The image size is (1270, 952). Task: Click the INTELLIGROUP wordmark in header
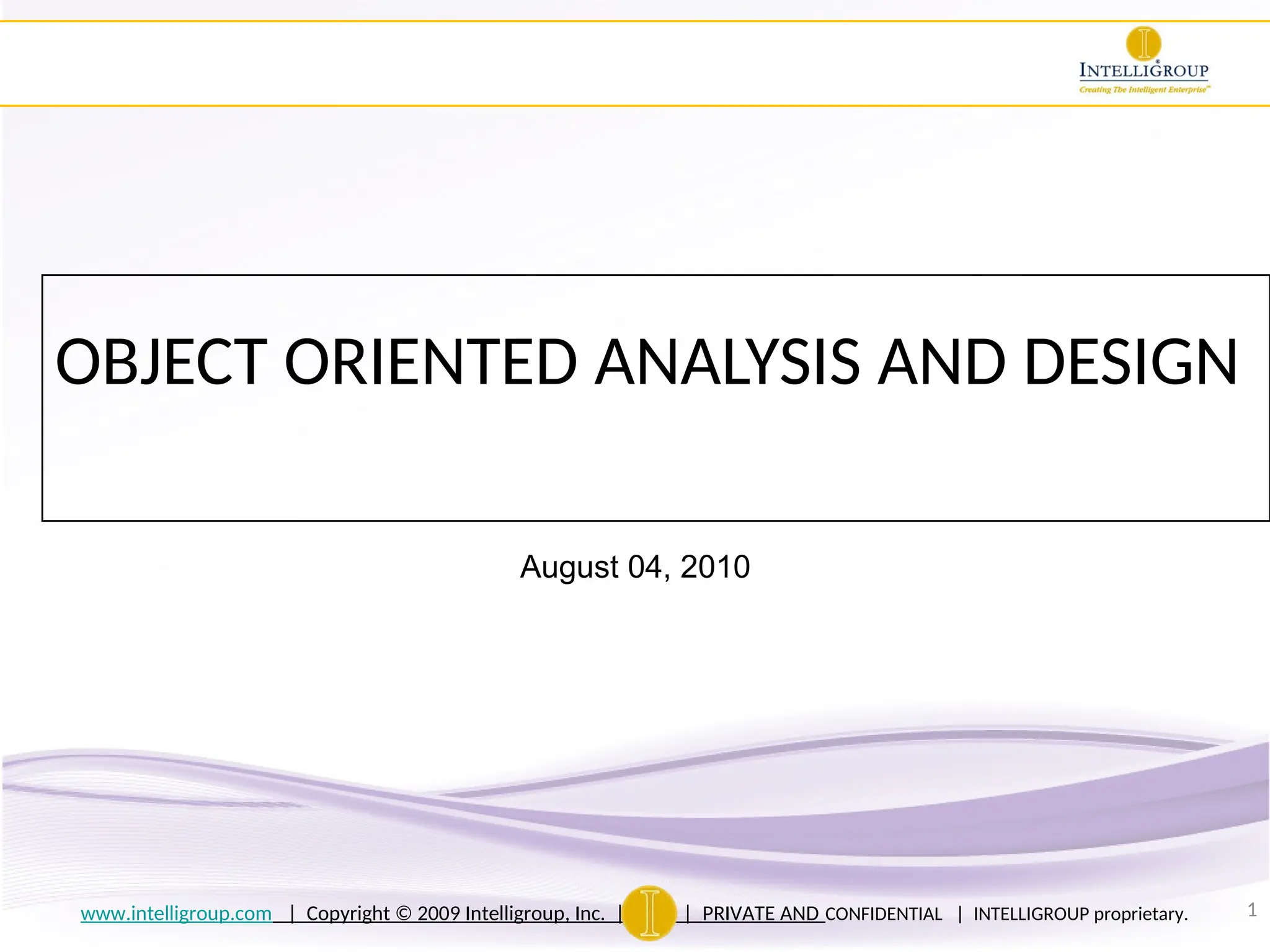coord(1143,71)
